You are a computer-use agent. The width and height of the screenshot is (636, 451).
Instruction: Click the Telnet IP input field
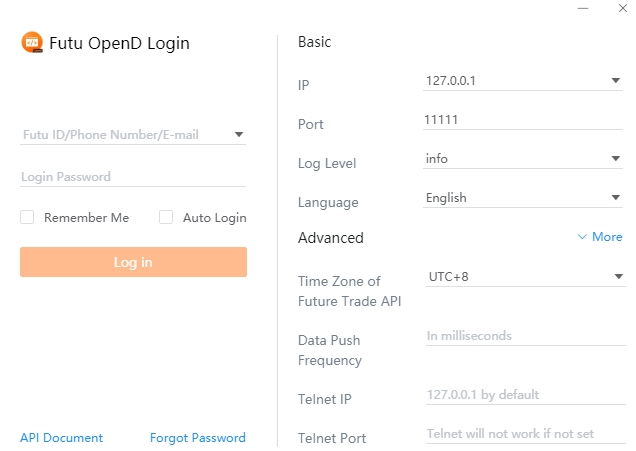[522, 395]
